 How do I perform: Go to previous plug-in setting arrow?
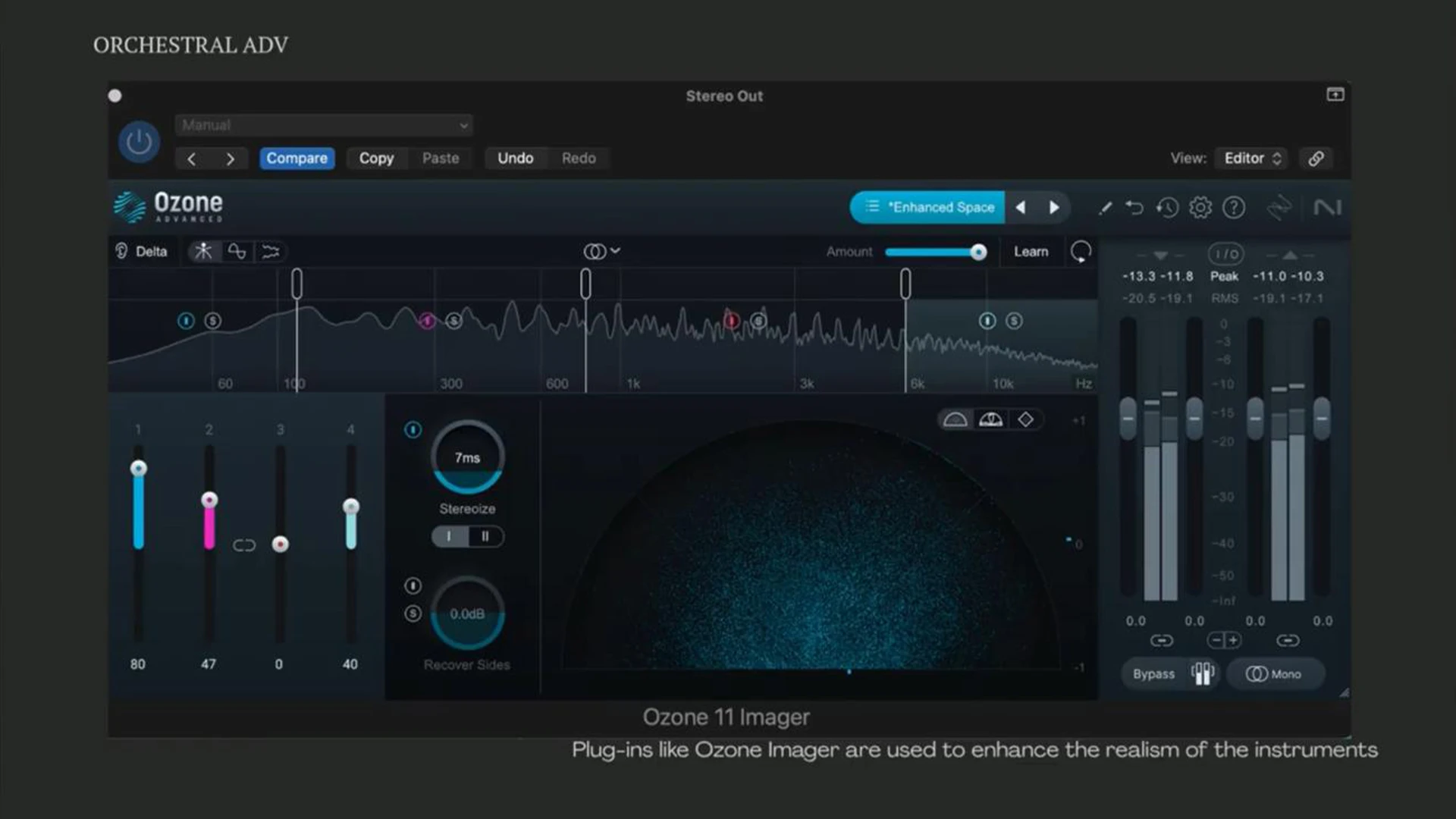[192, 158]
